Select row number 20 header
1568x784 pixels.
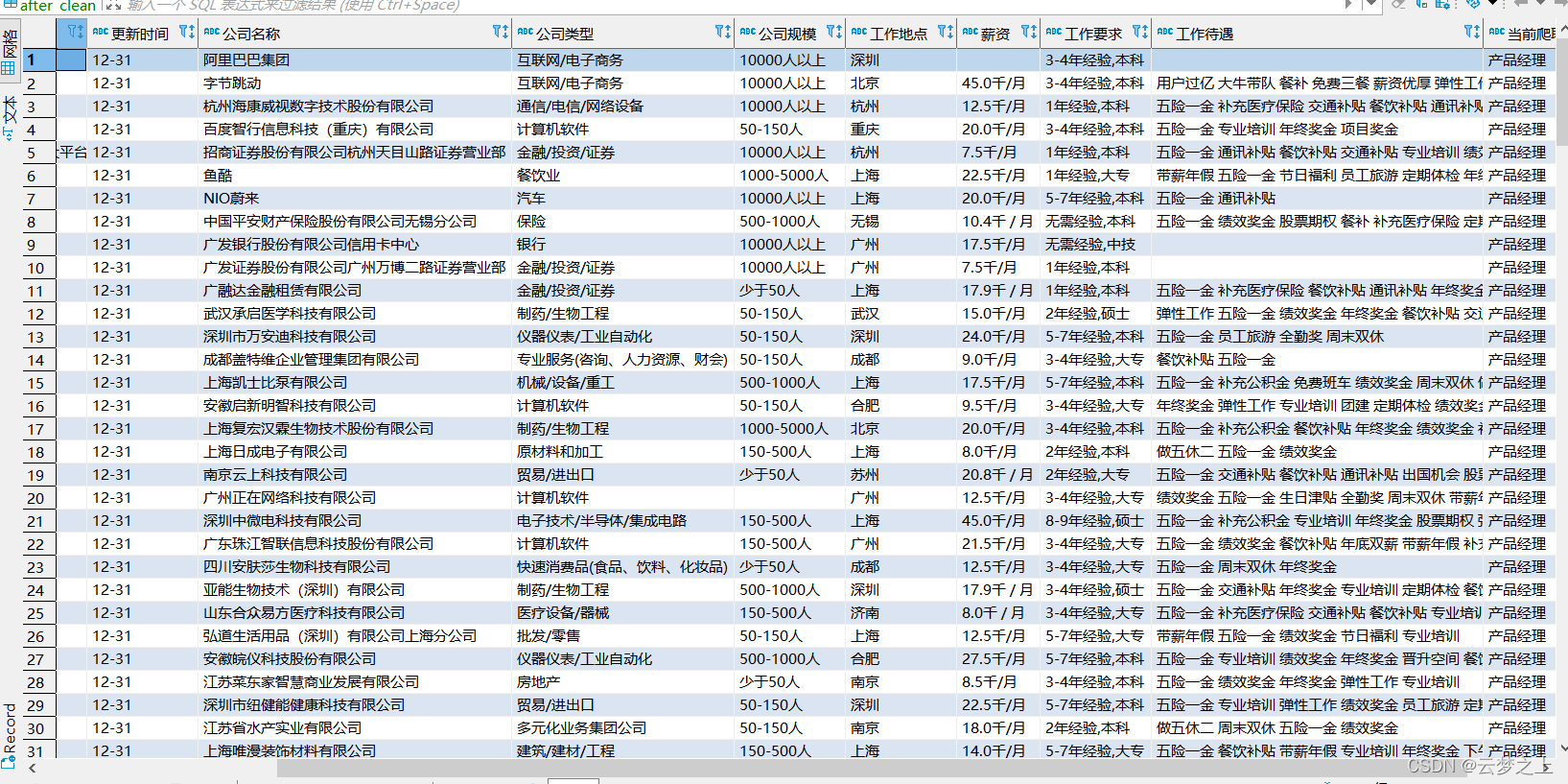click(x=38, y=498)
